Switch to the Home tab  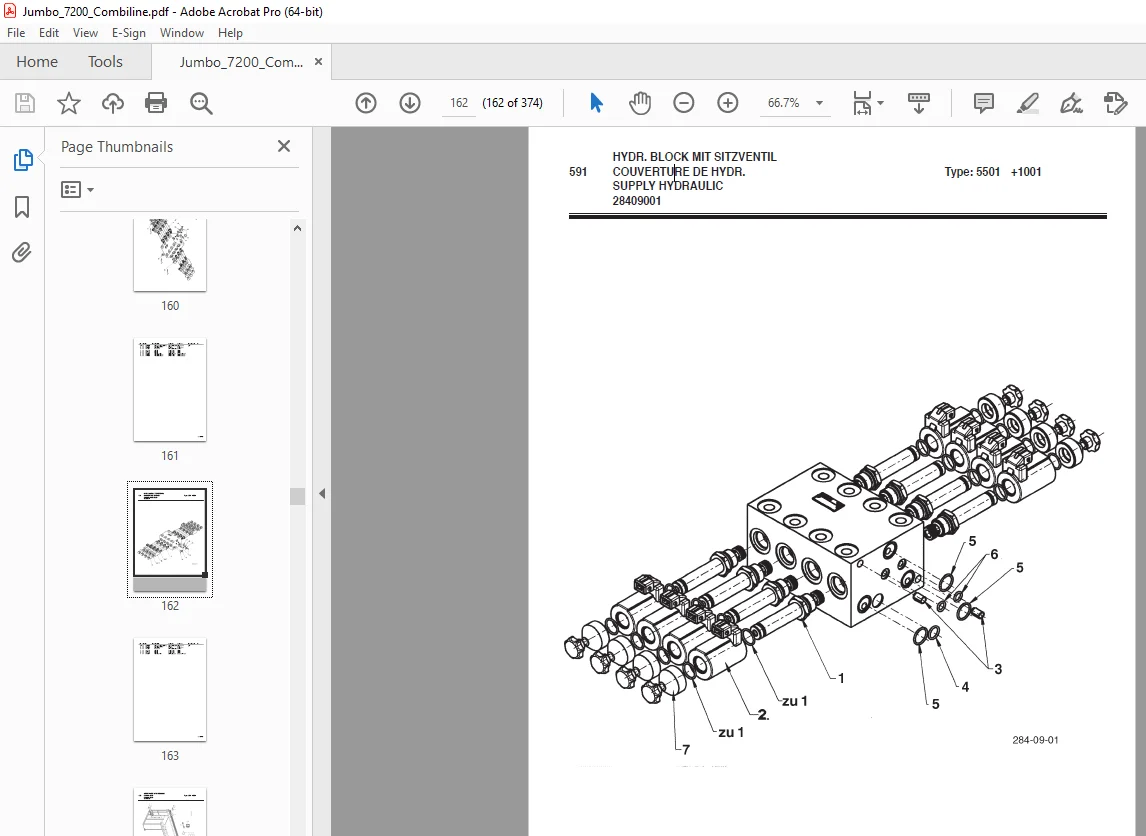pos(37,62)
